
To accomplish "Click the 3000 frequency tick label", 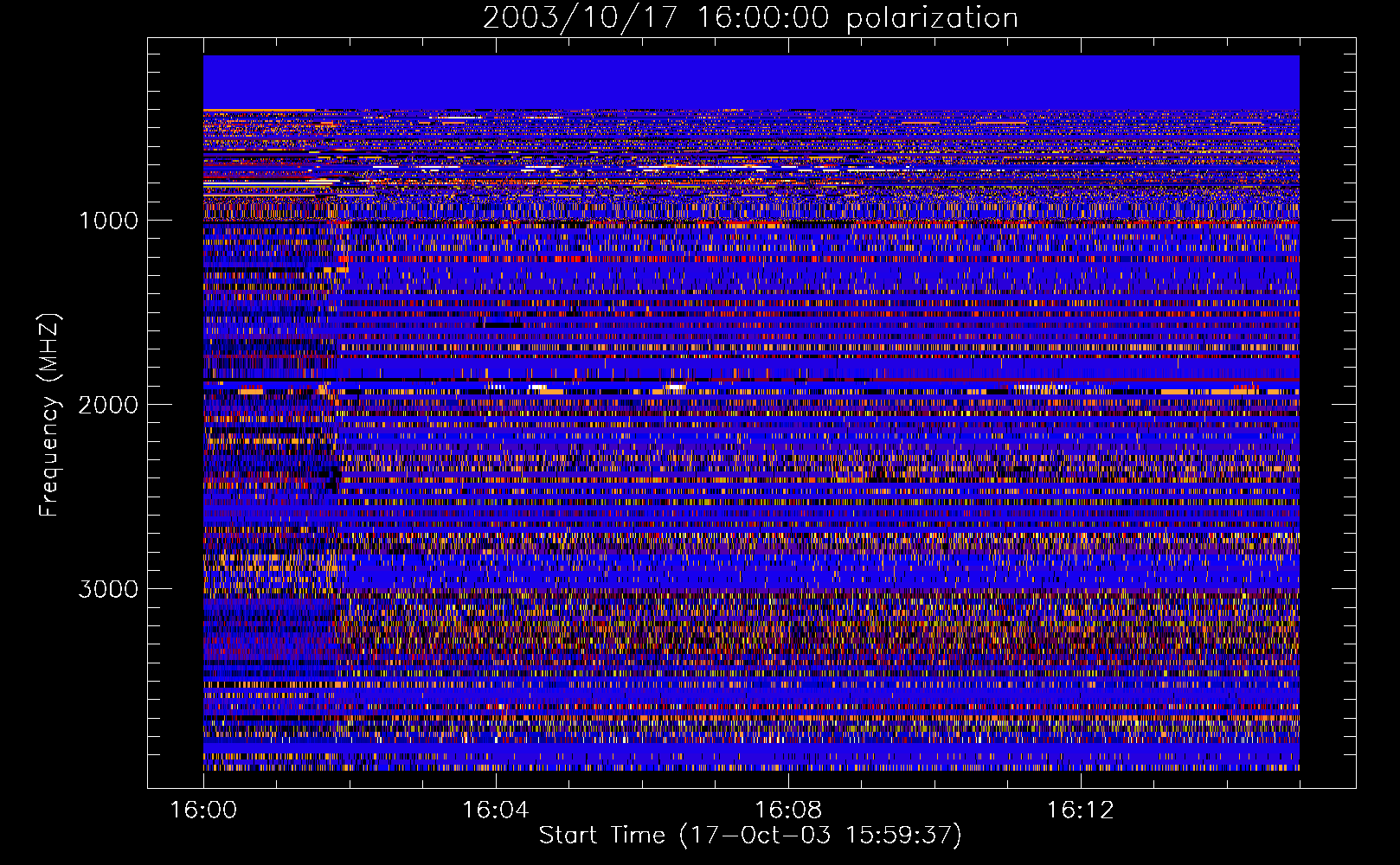I will pyautogui.click(x=108, y=589).
